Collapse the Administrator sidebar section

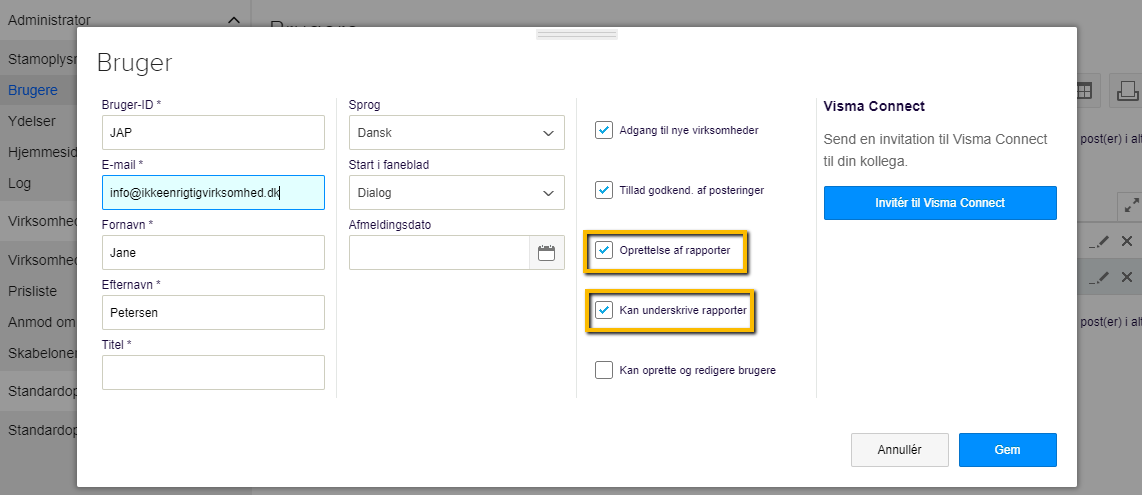233,20
